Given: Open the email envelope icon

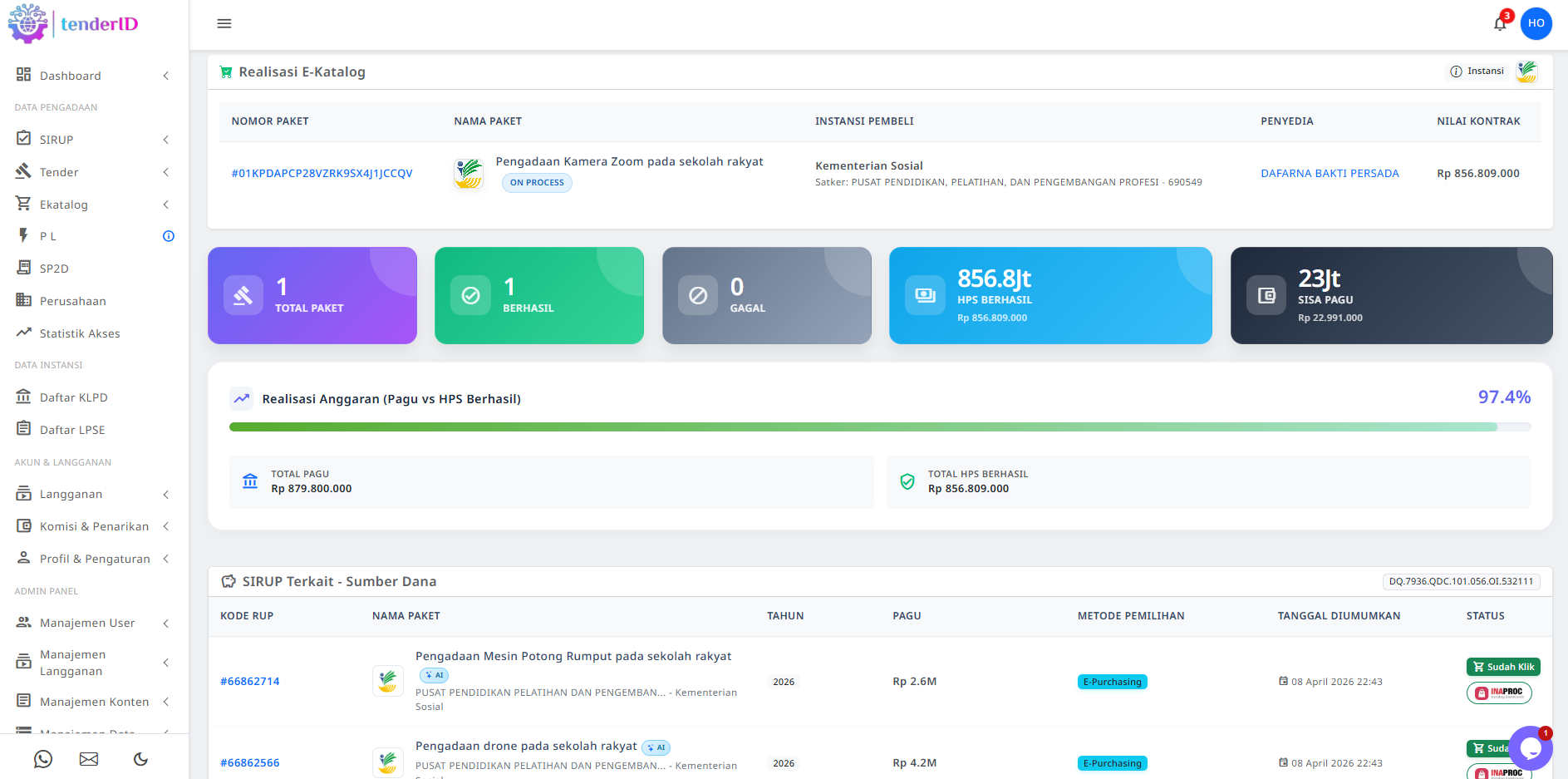Looking at the screenshot, I should 89,758.
